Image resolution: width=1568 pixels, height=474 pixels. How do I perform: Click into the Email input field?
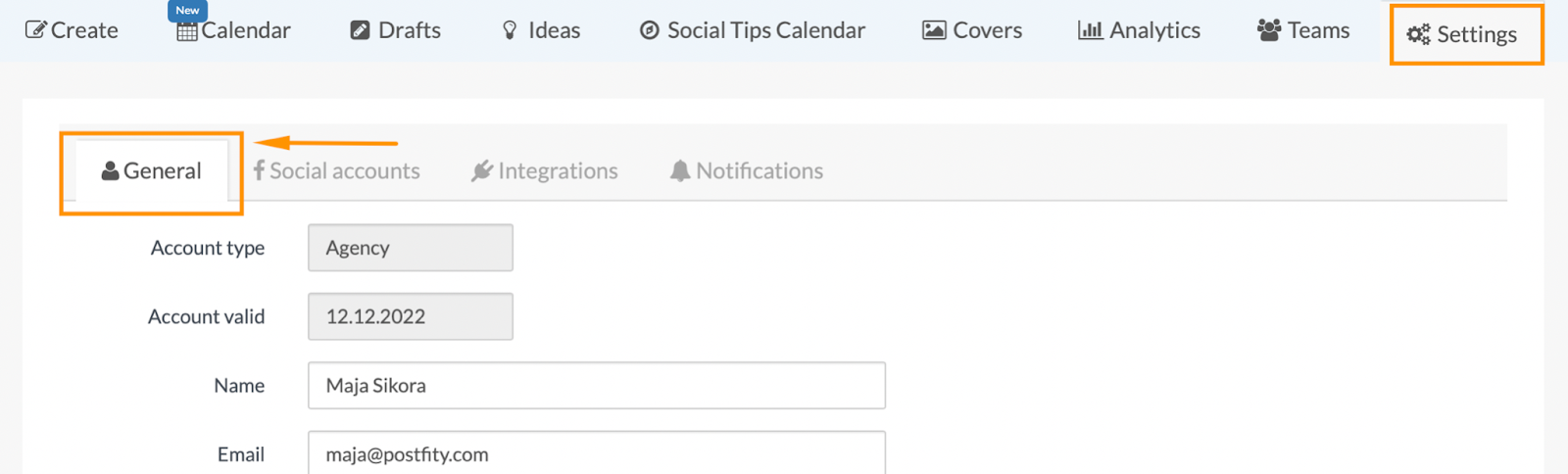596,453
